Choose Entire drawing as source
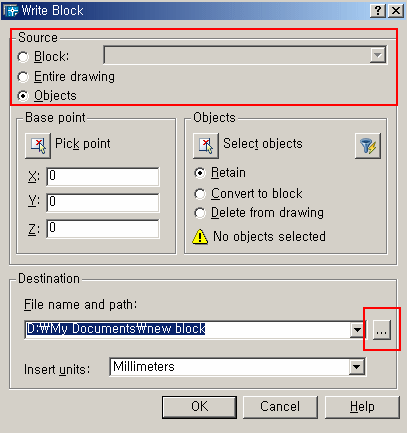 23,77
